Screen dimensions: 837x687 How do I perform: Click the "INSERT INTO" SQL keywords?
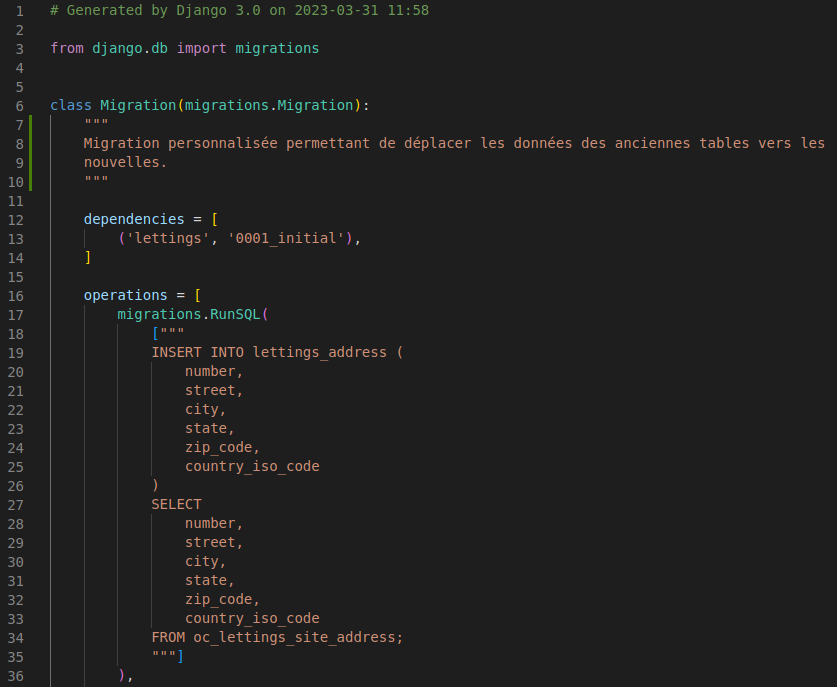point(197,352)
